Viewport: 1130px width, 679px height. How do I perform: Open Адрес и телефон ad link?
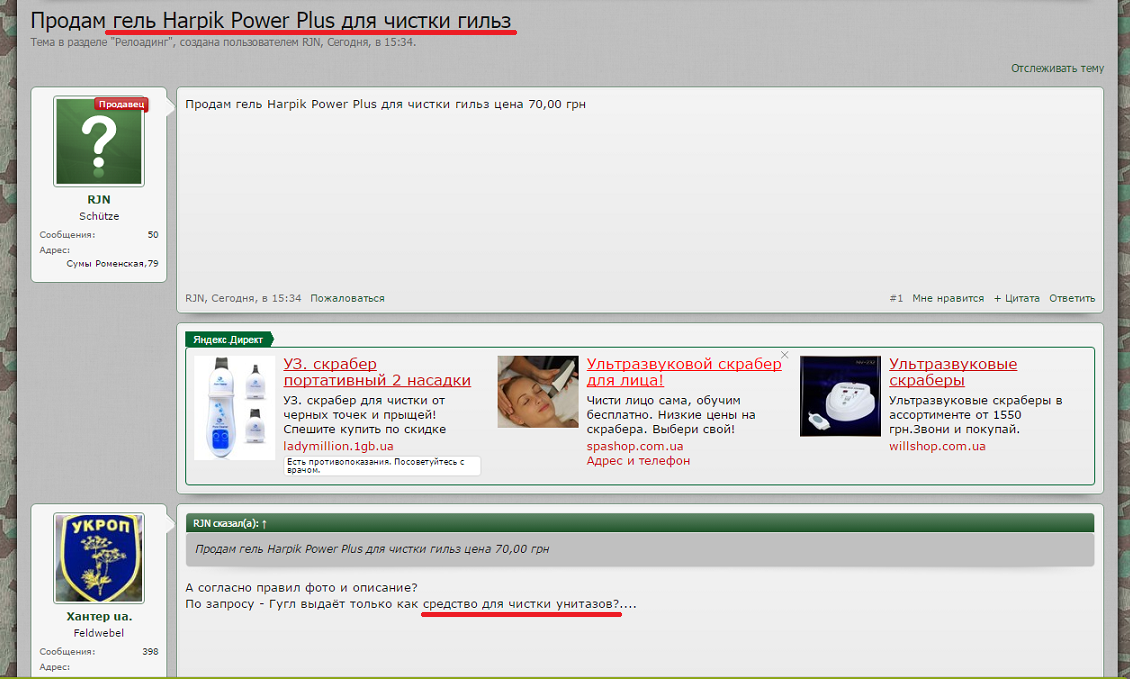click(x=638, y=461)
